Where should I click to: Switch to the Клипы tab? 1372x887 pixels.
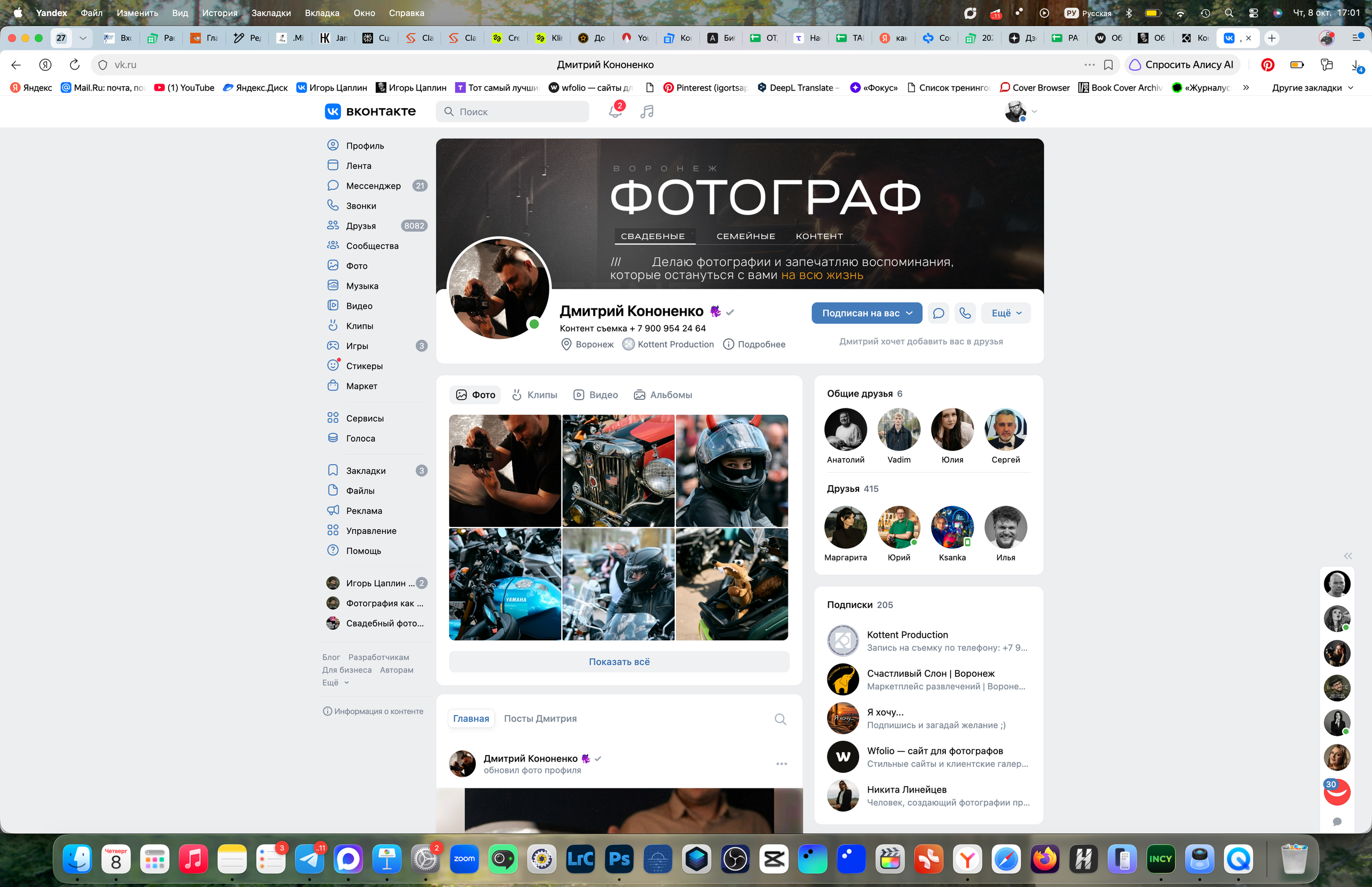(534, 394)
